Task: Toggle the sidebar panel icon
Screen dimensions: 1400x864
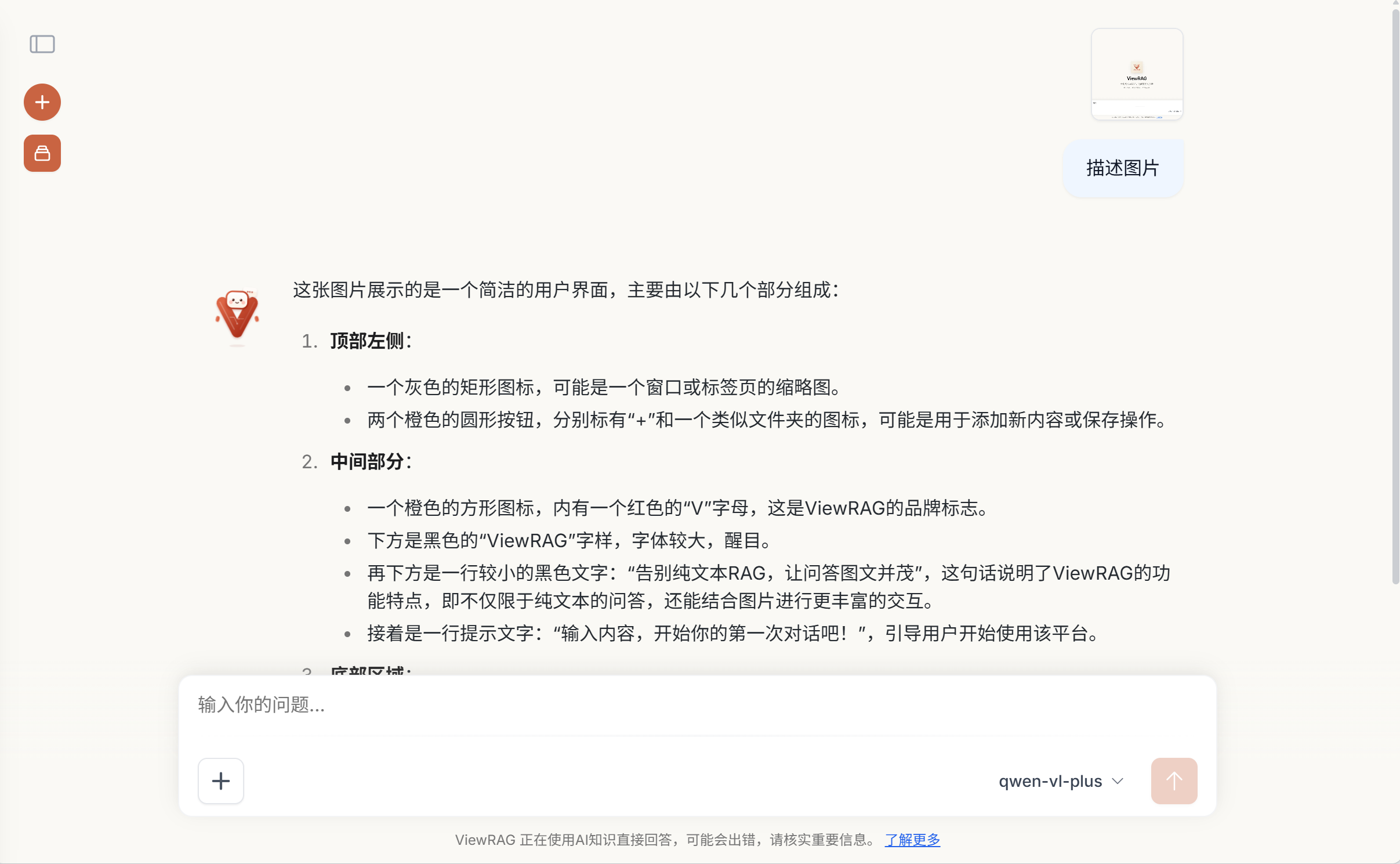Action: [42, 44]
